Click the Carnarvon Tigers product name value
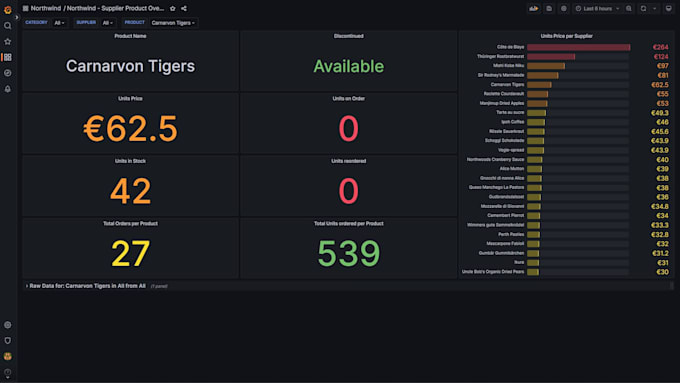The height and width of the screenshot is (383, 680). point(130,66)
